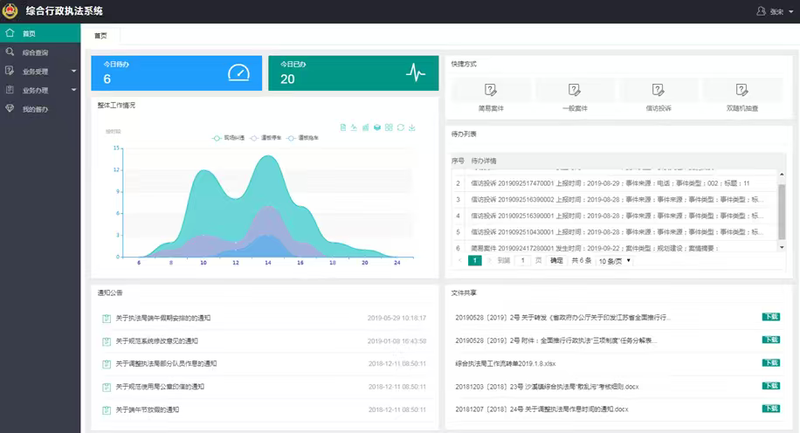
Task: Open the chart's data view icon
Action: click(x=343, y=127)
